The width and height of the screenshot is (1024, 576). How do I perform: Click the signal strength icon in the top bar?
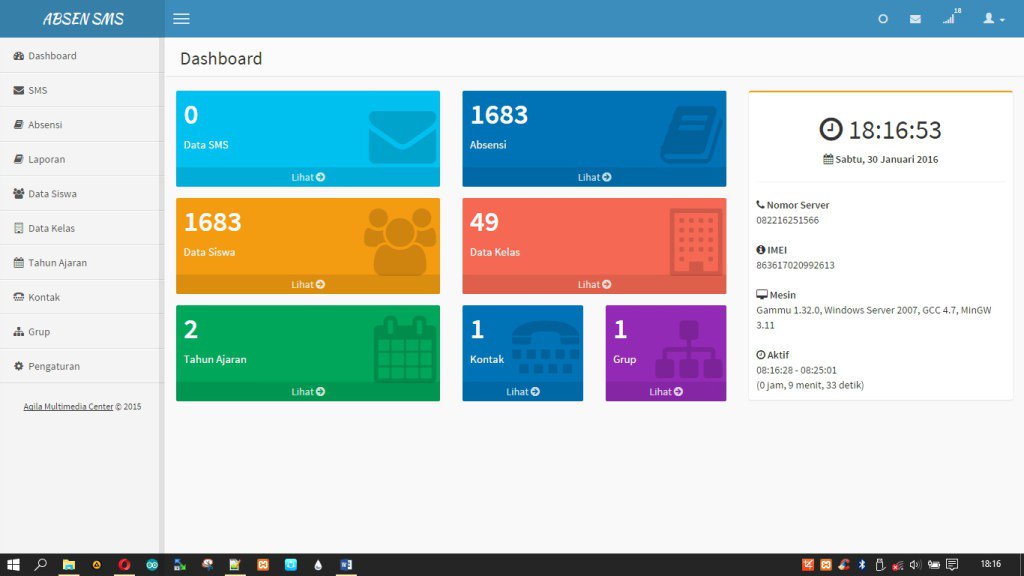click(x=951, y=18)
